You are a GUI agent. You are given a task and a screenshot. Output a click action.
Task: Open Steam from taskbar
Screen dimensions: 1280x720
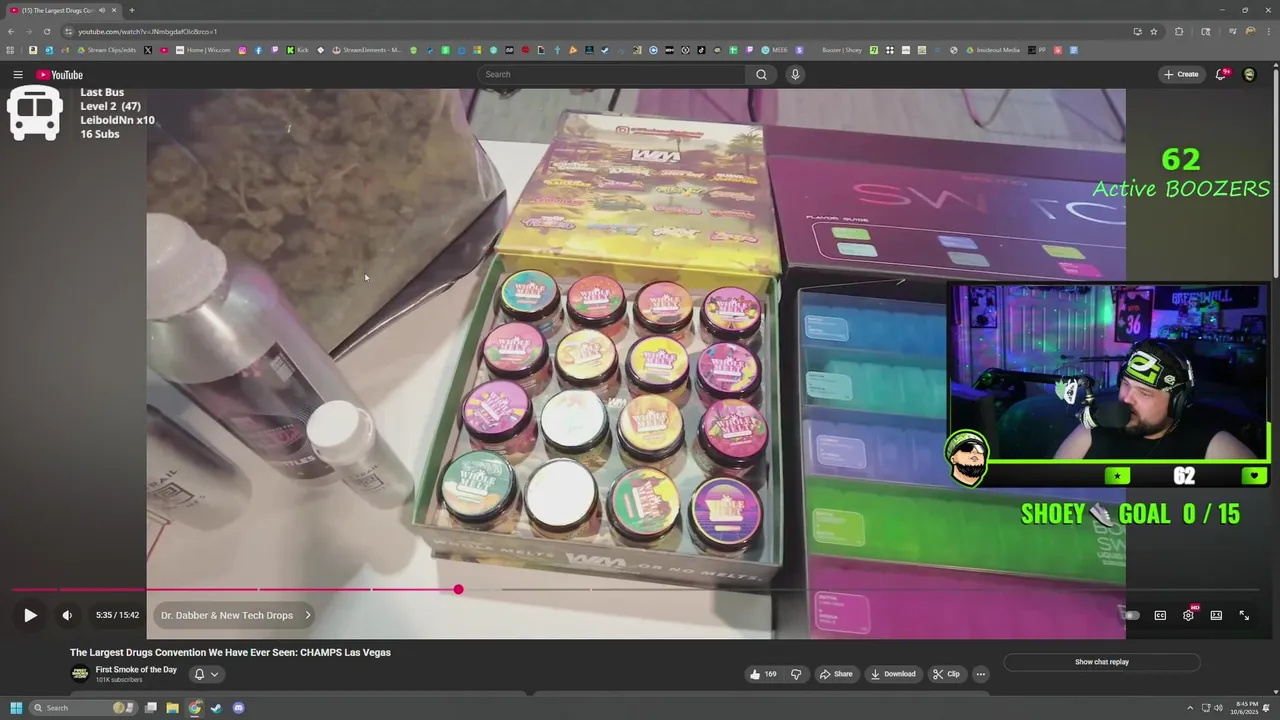click(x=216, y=708)
